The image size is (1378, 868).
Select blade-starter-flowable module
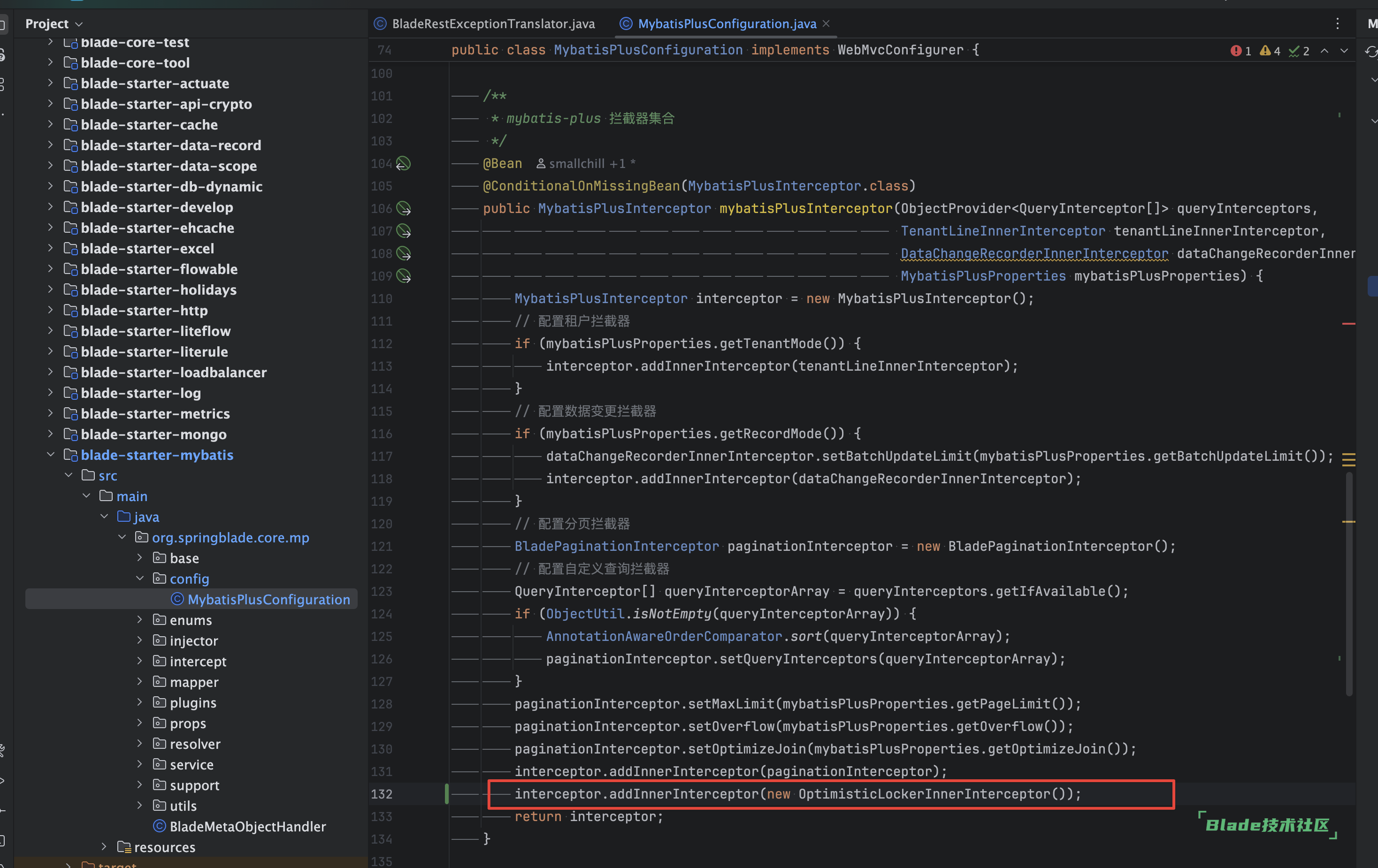159,269
